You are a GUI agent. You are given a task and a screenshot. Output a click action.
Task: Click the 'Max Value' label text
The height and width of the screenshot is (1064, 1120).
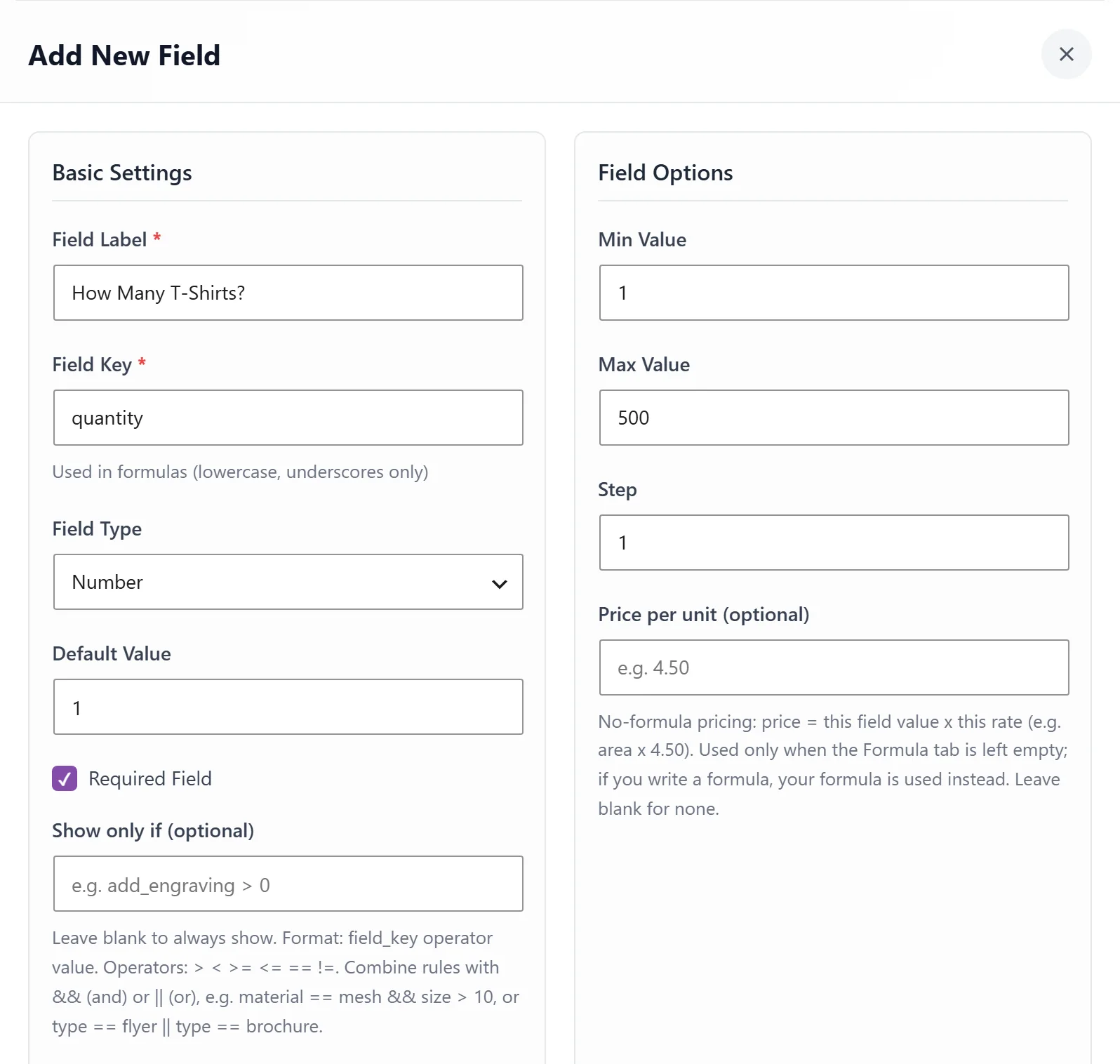[644, 364]
